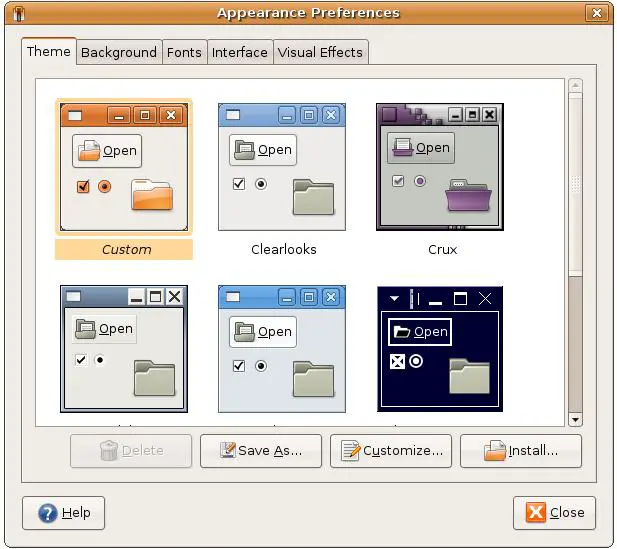Pick the purple Crux theme preview
Screen dimensions: 617x549
click(439, 166)
